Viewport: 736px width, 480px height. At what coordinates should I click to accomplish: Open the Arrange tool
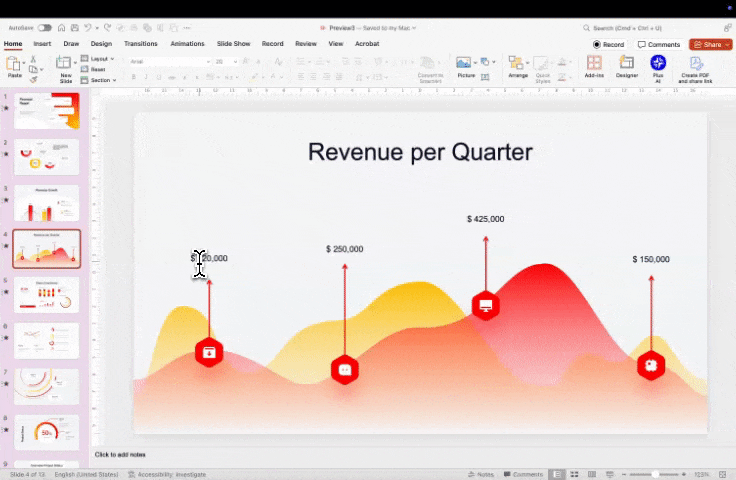[517, 65]
